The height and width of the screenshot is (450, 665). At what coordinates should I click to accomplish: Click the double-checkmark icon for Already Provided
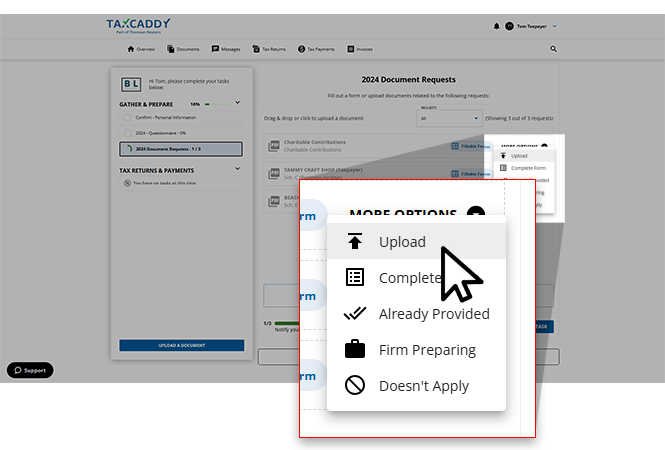coord(355,313)
